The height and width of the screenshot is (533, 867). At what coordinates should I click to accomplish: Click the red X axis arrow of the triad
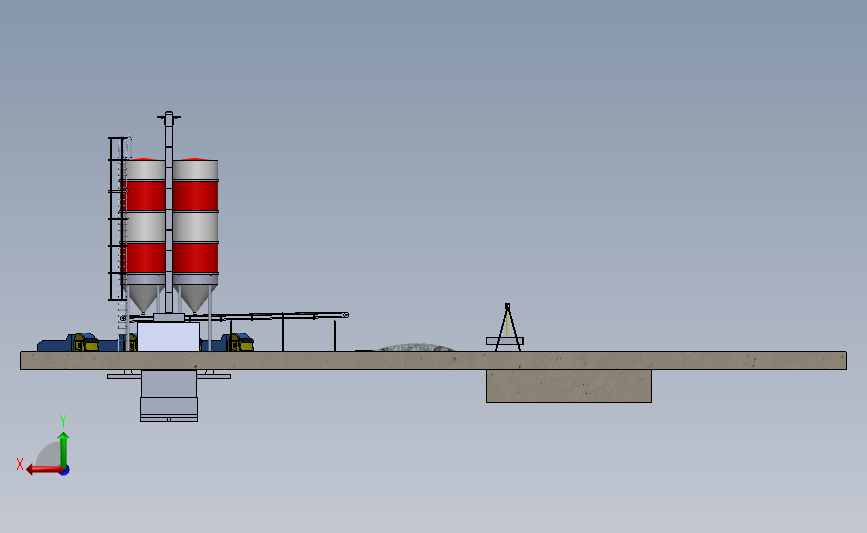pyautogui.click(x=44, y=470)
